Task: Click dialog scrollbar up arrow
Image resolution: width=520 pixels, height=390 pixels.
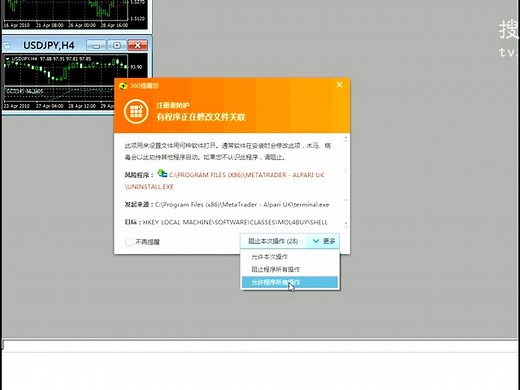Action: [x=346, y=138]
